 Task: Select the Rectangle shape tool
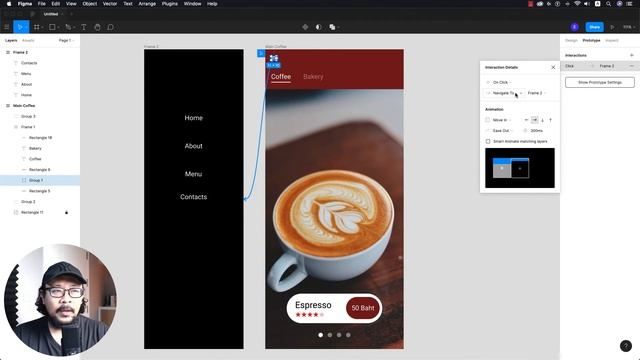click(x=52, y=27)
